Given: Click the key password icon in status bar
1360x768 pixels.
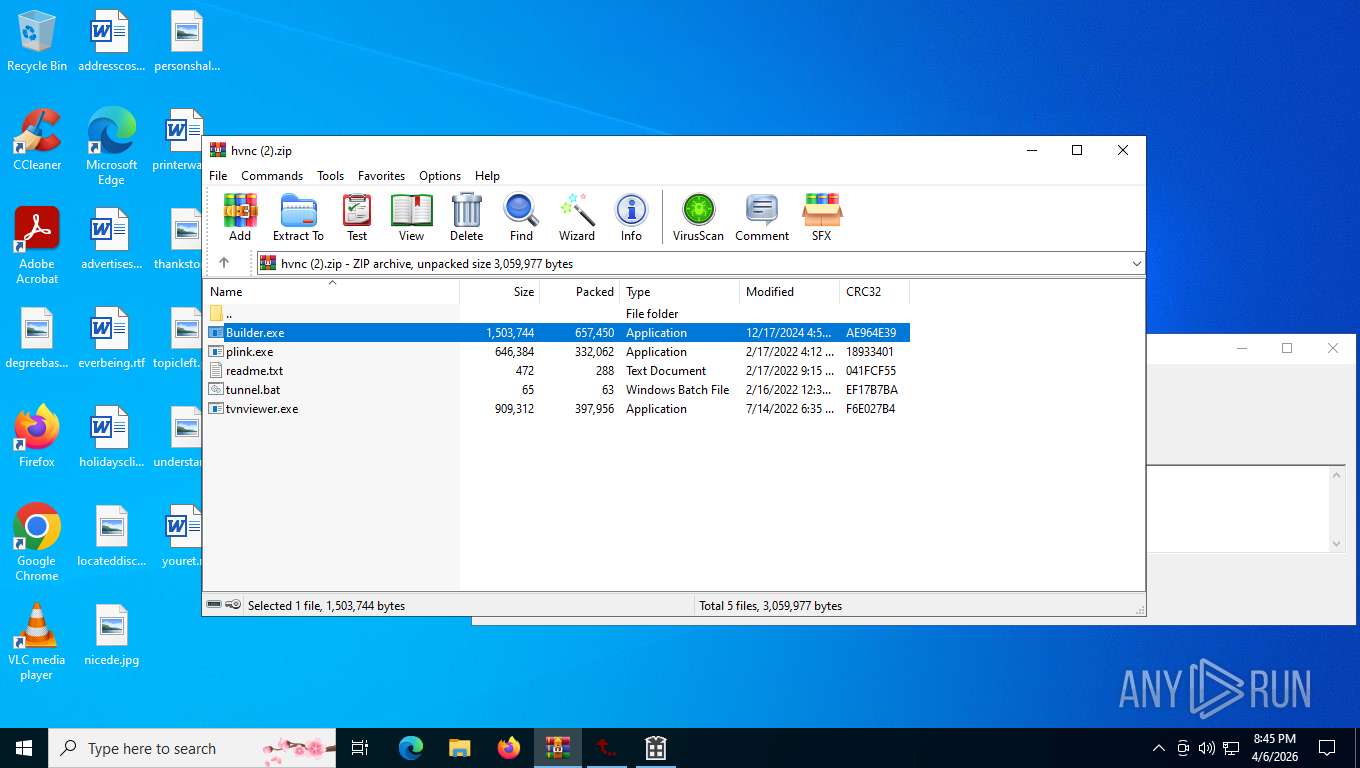Looking at the screenshot, I should click(233, 605).
